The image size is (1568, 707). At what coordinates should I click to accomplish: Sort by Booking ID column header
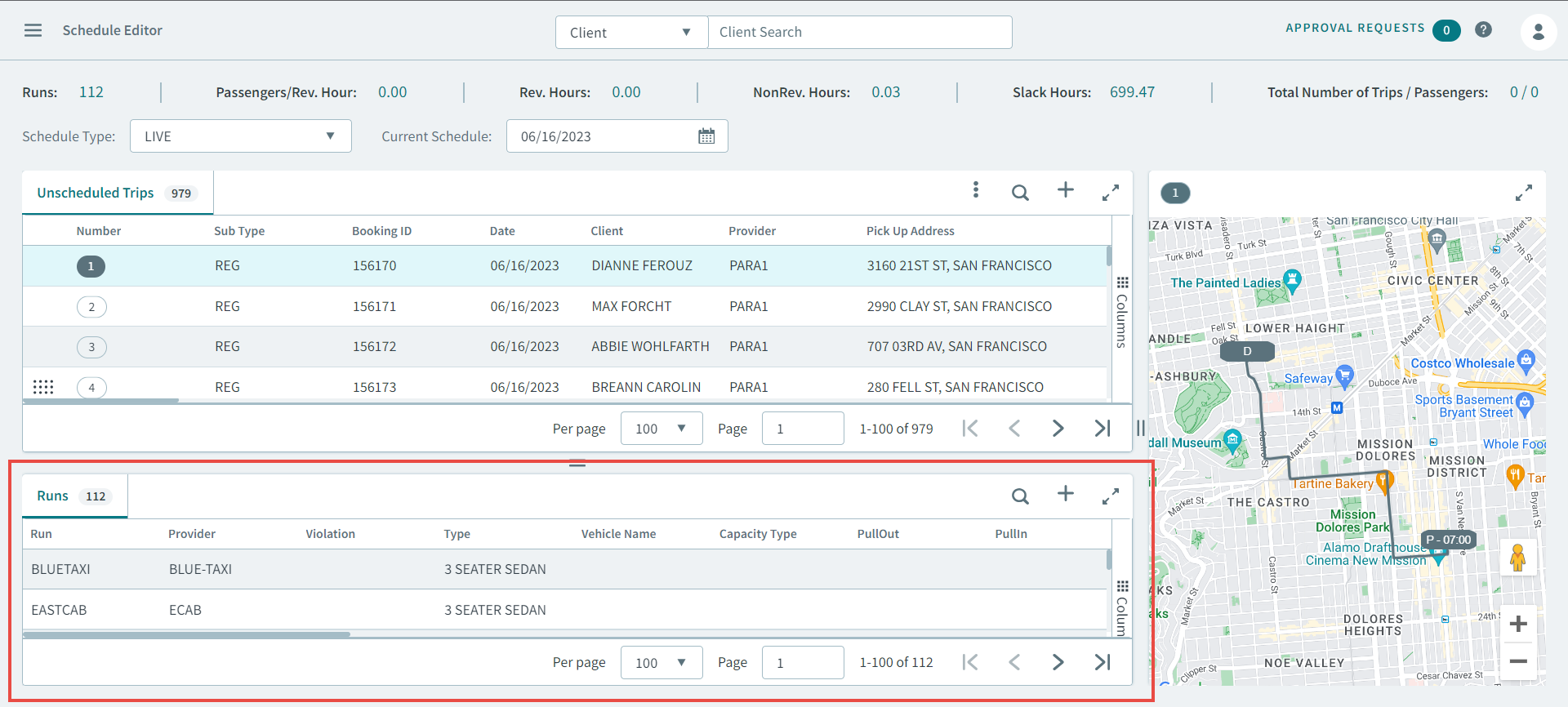381,231
